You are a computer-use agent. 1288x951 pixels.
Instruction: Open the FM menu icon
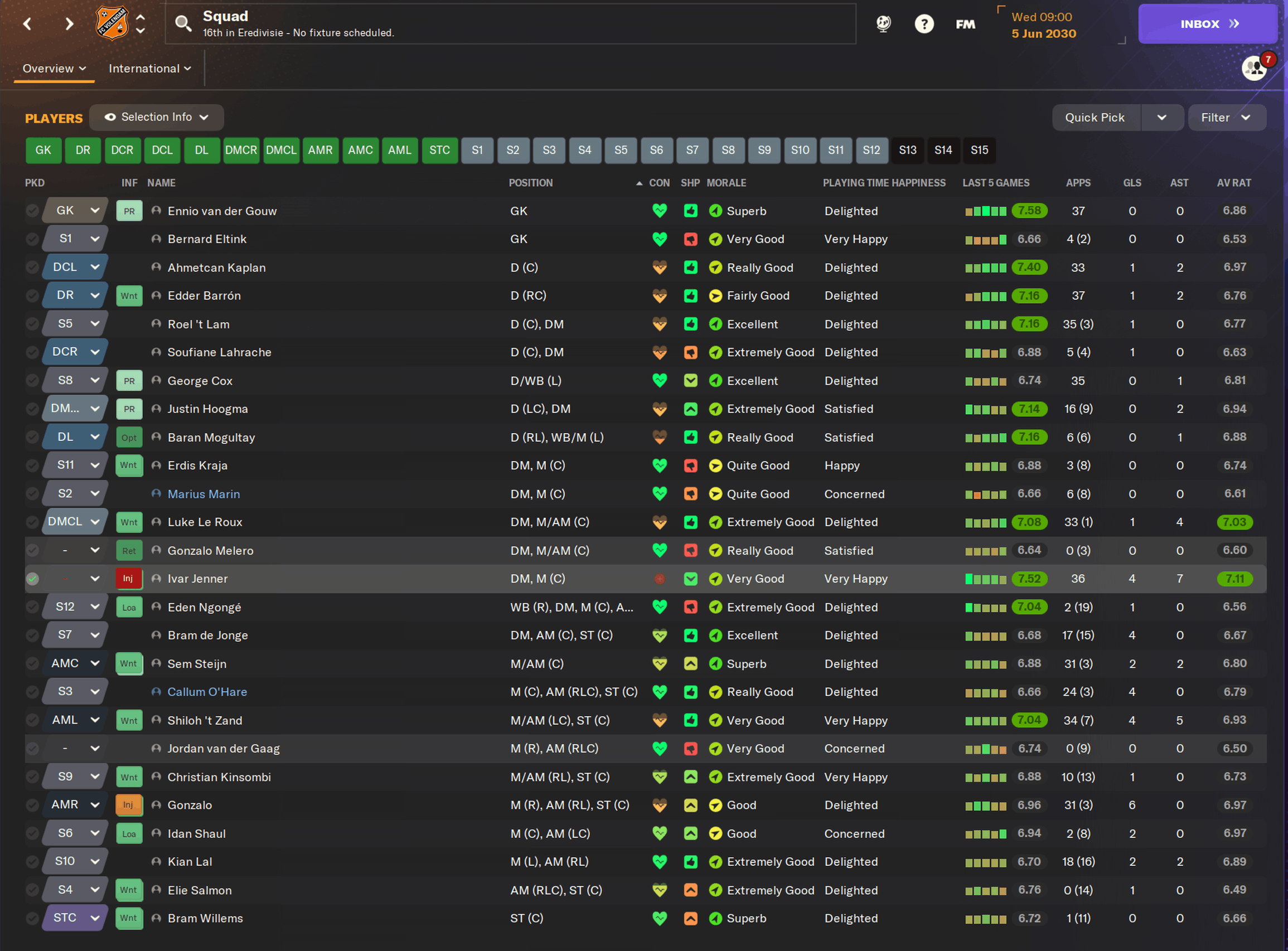click(x=965, y=23)
